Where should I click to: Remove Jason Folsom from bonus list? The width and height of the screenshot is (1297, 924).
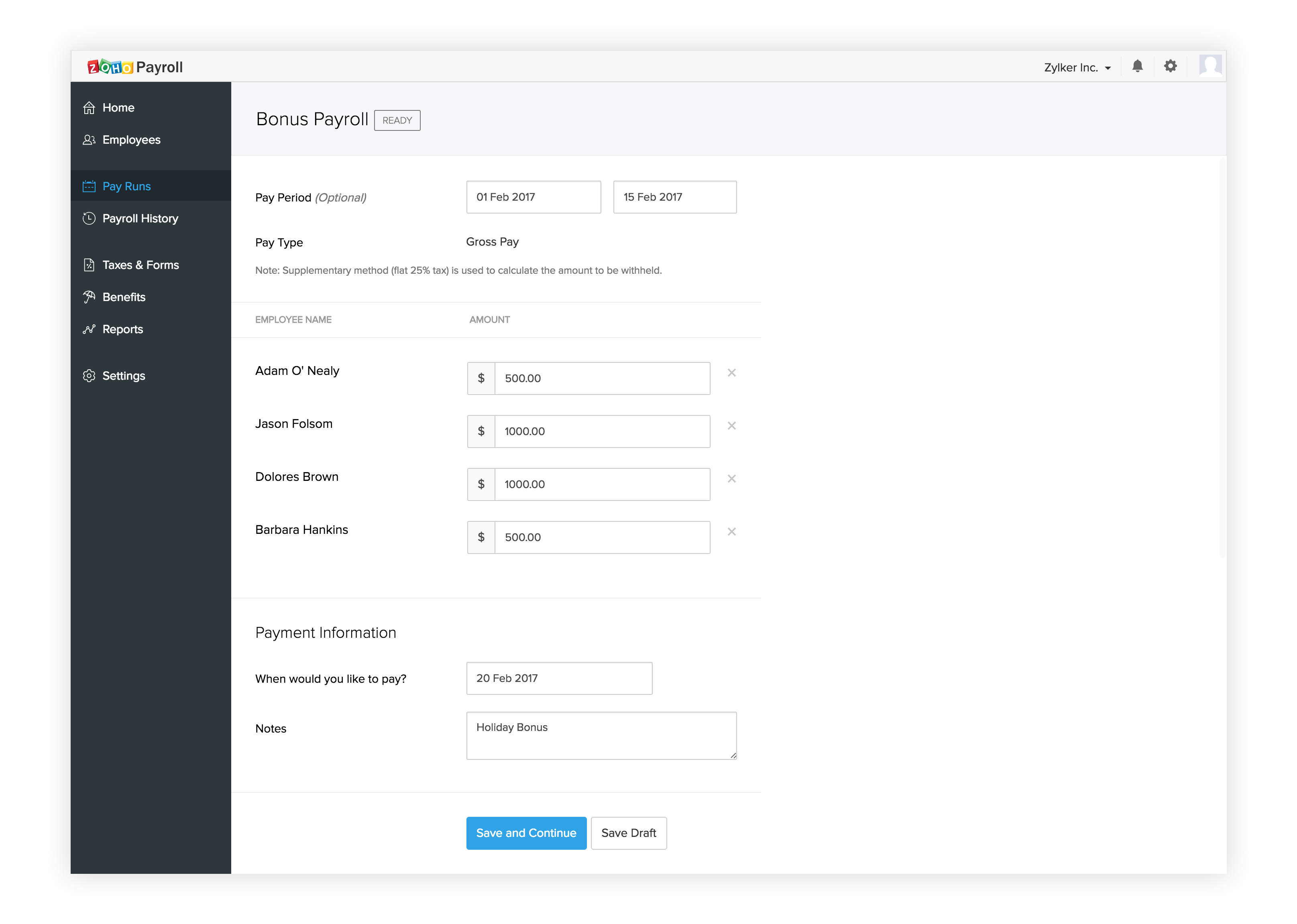[x=731, y=426]
